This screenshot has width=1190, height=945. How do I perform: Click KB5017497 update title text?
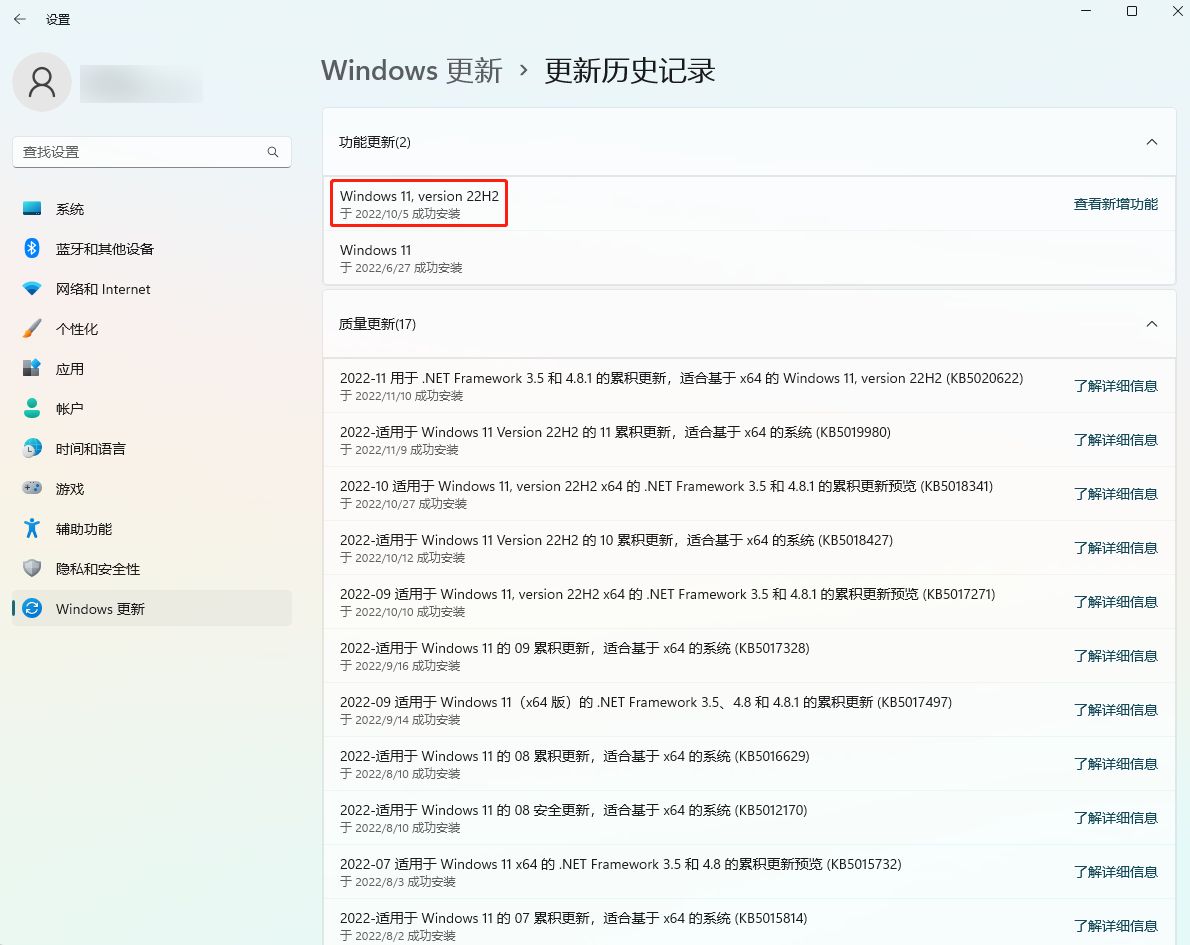click(646, 702)
